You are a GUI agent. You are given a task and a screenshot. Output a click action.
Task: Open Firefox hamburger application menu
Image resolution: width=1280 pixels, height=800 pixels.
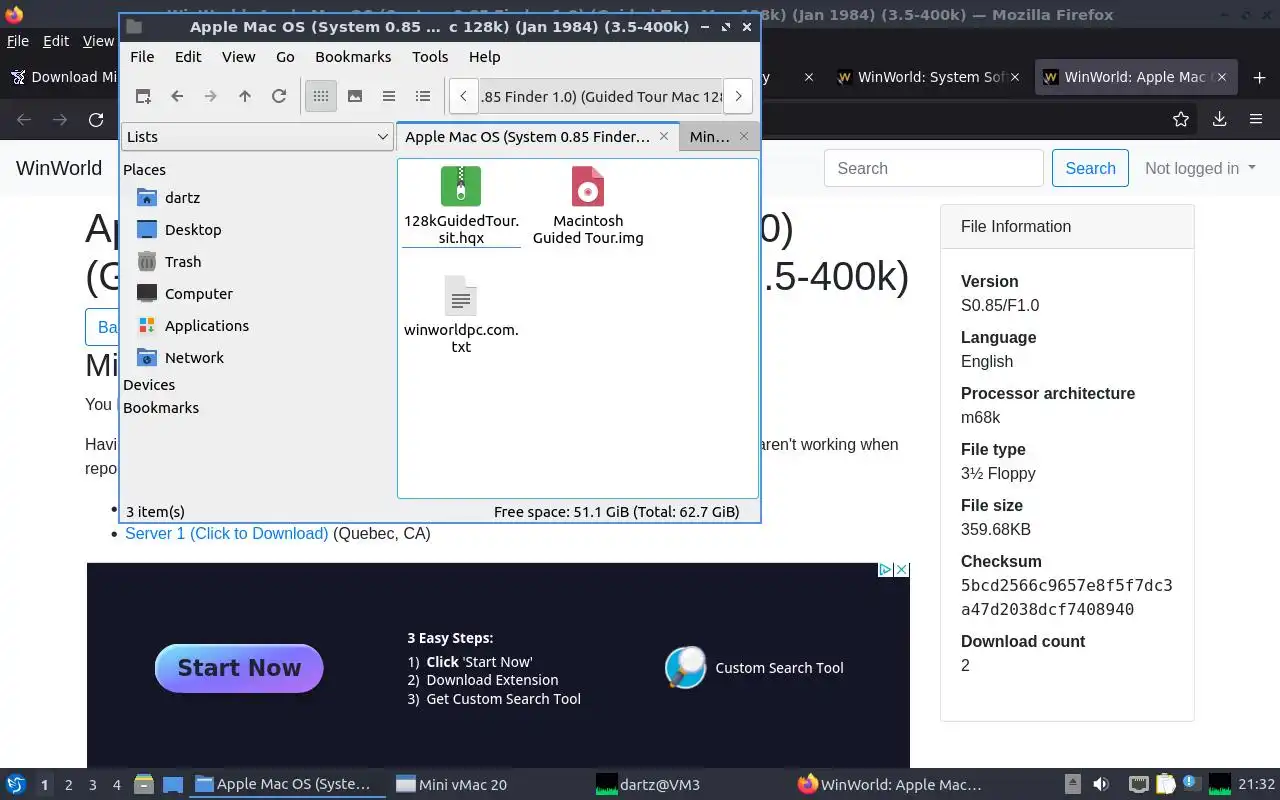coord(1256,120)
